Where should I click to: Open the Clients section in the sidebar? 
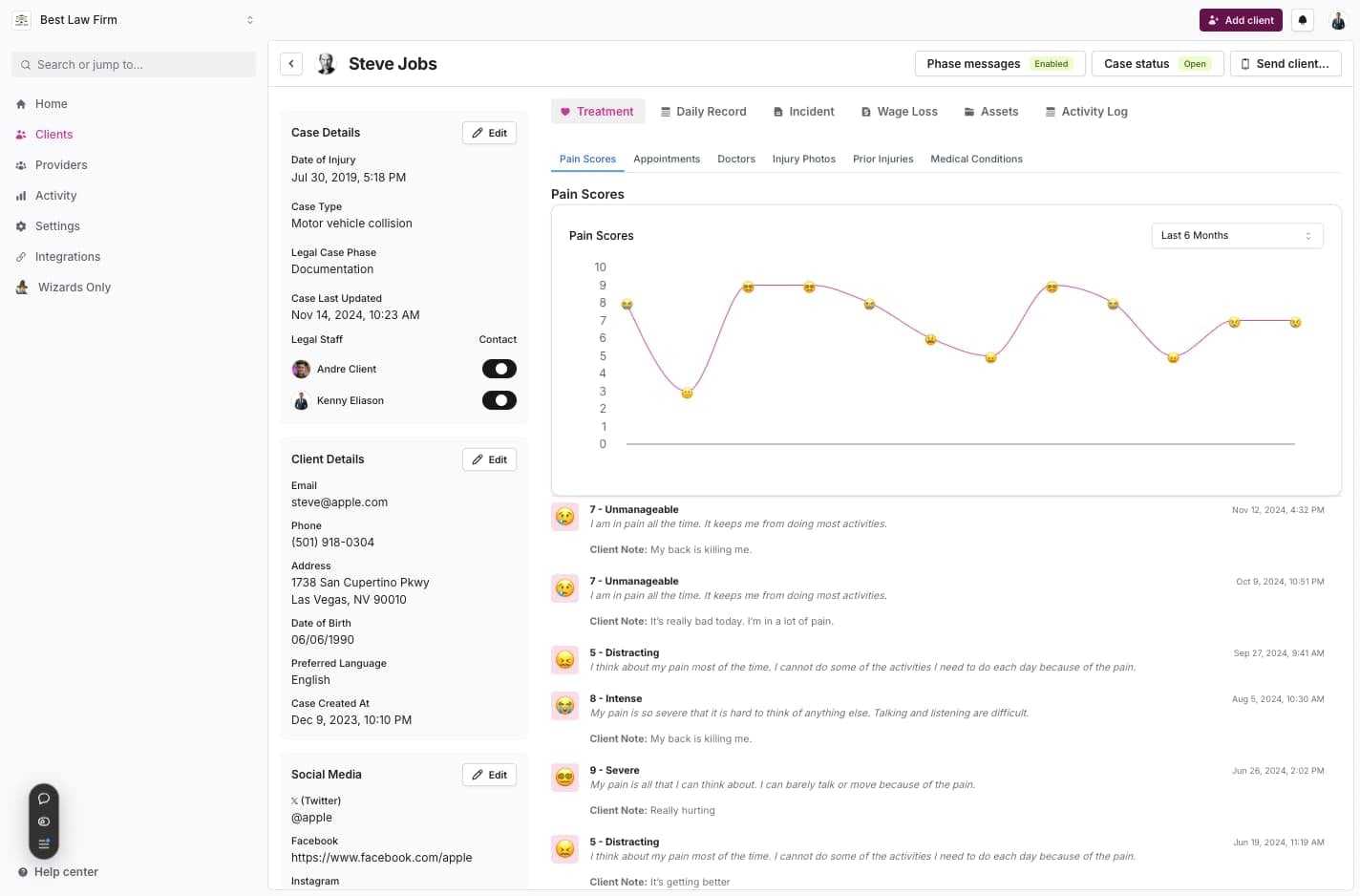tap(53, 134)
